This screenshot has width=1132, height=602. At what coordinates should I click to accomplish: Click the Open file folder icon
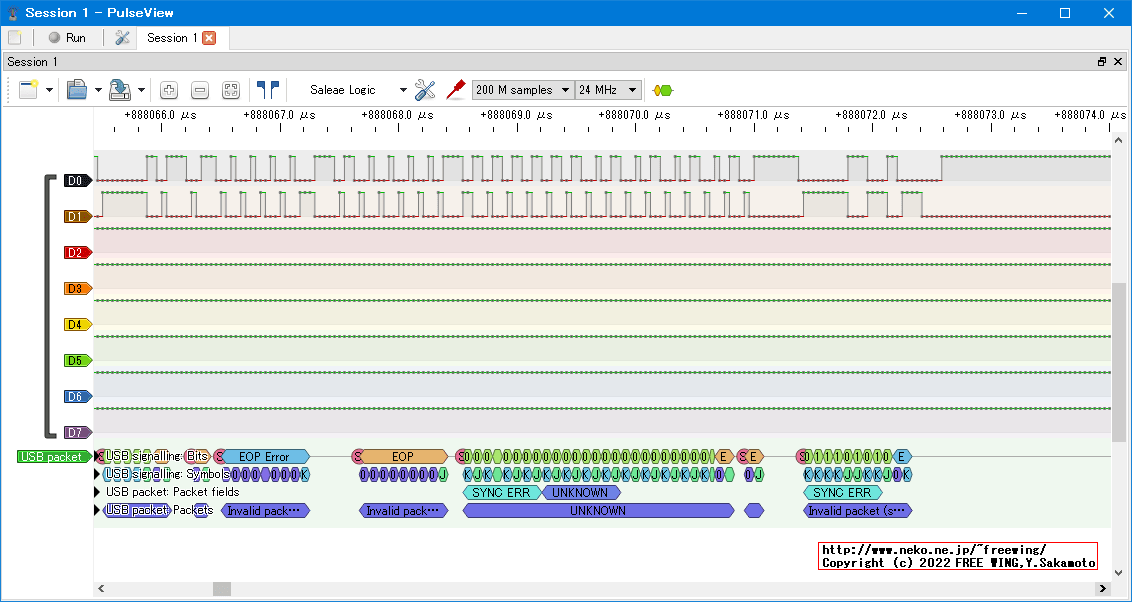point(77,90)
